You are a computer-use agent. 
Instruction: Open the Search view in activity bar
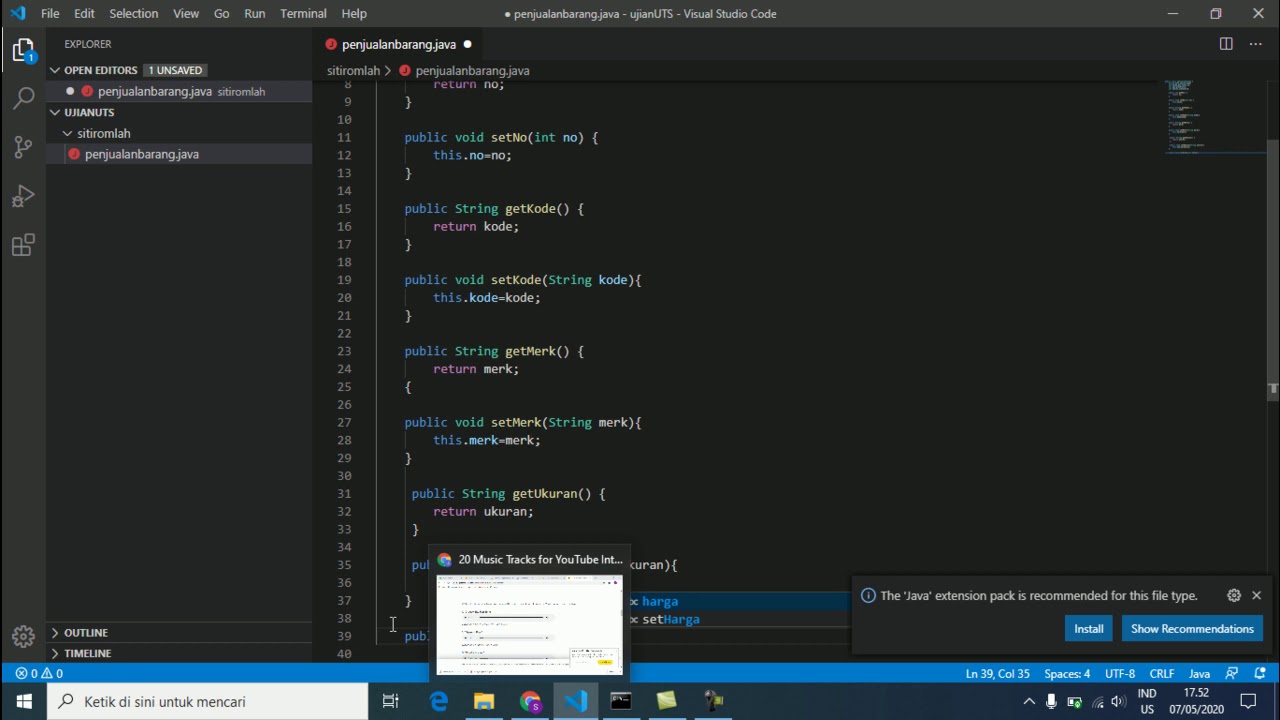click(x=23, y=98)
